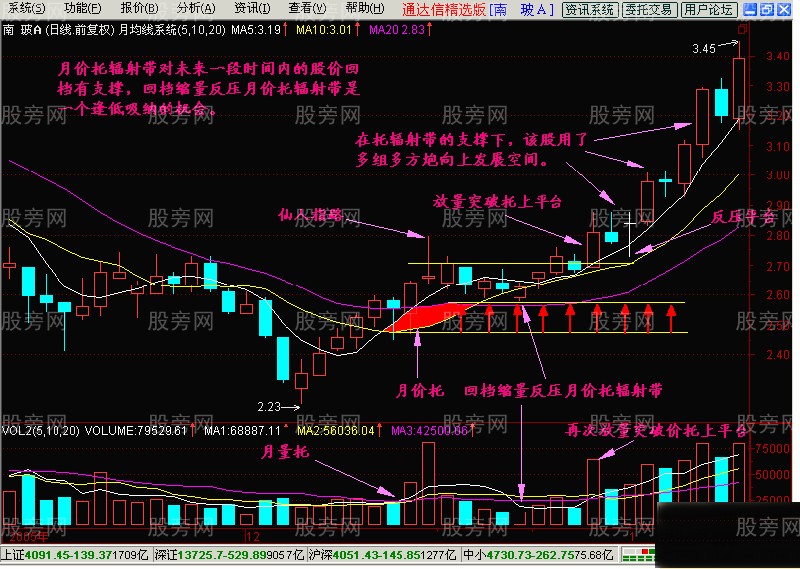Click the MA2:56036.04 volume average label
The width and height of the screenshot is (800, 569).
[336, 431]
